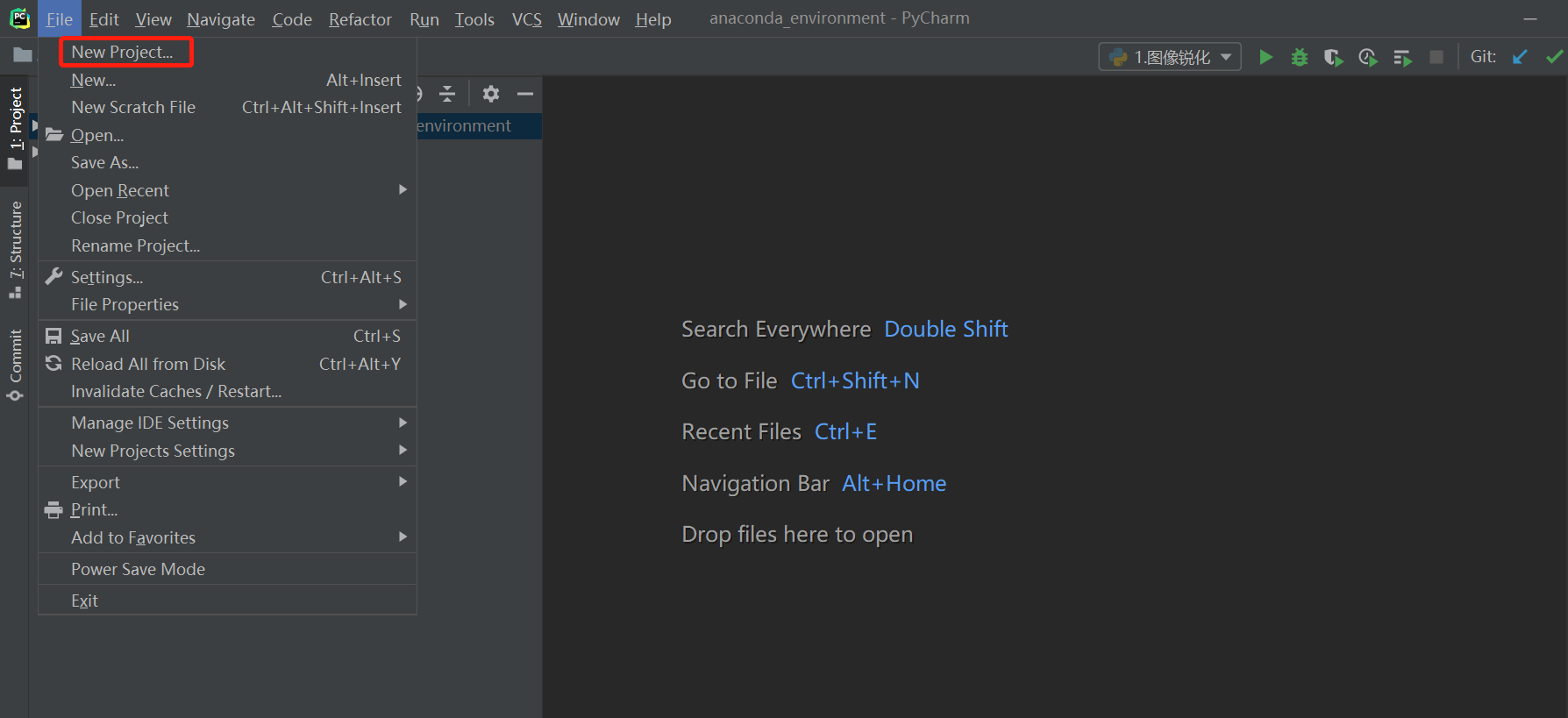
Task: Click the Git update project blue arrow
Action: (1520, 57)
